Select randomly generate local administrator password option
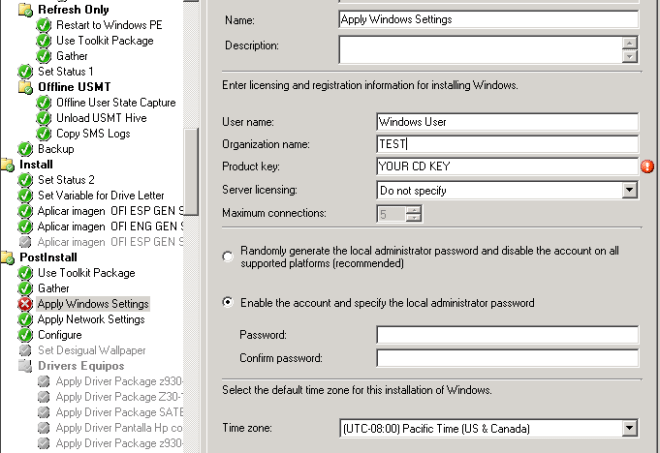This screenshot has height=453, width=660. 228,257
